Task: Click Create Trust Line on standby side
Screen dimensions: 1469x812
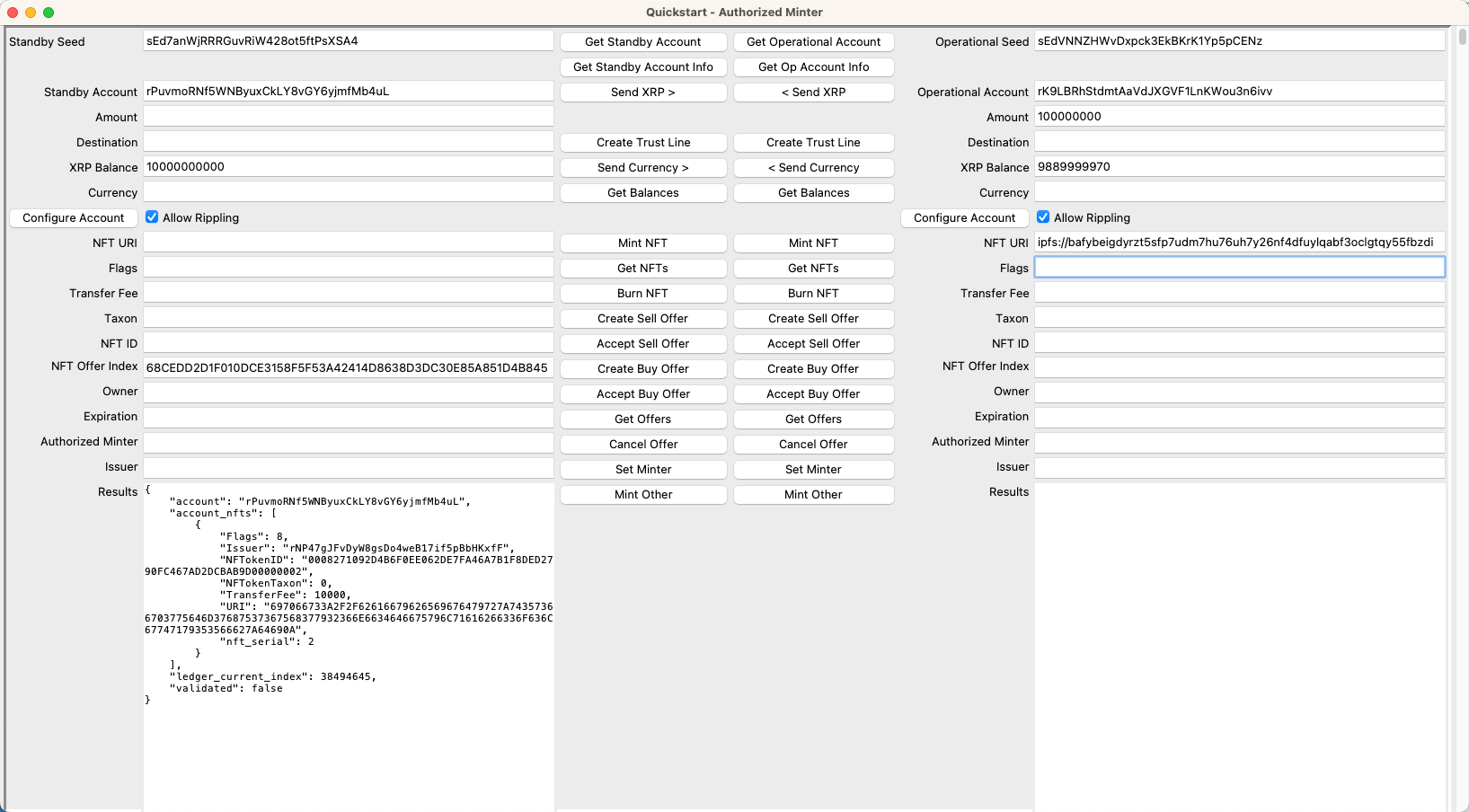Action: [x=642, y=142]
